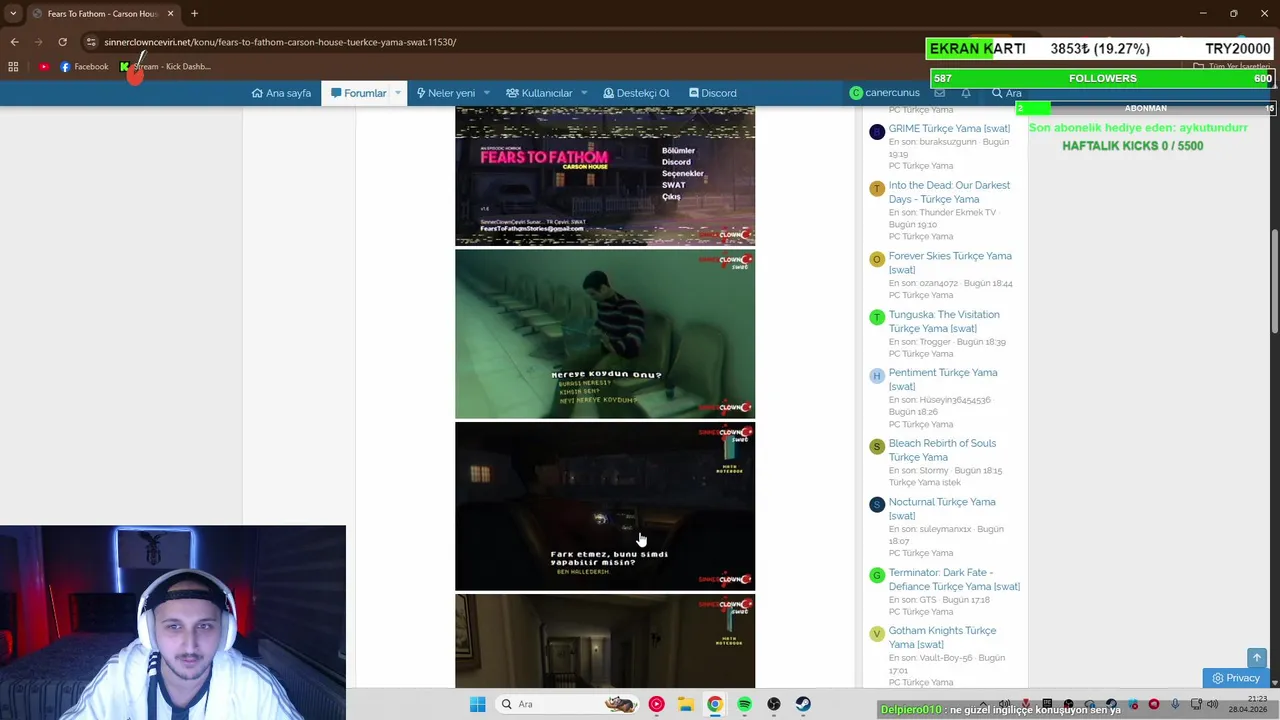The width and height of the screenshot is (1280, 720).
Task: Expand the Neler yeni dropdown arrow
Action: pyautogui.click(x=487, y=93)
